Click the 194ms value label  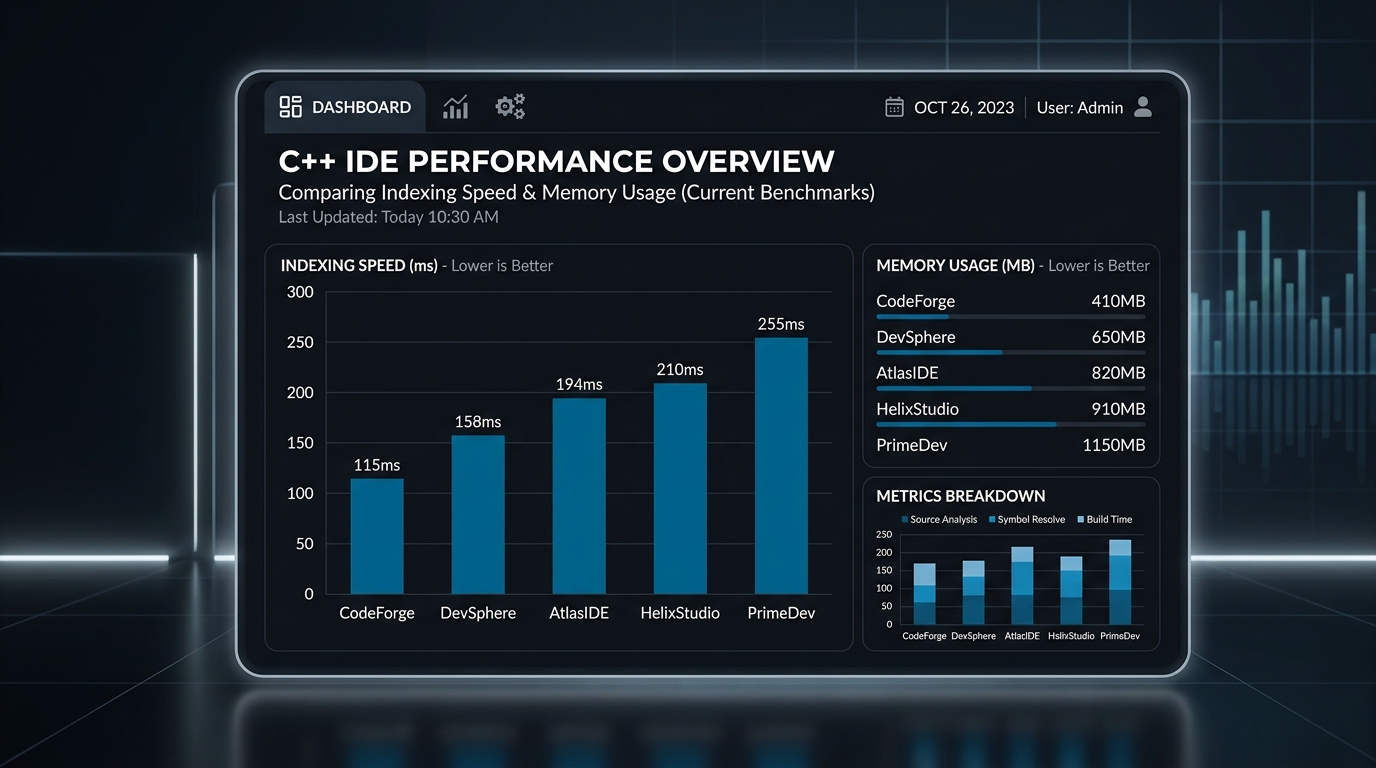[x=579, y=385]
